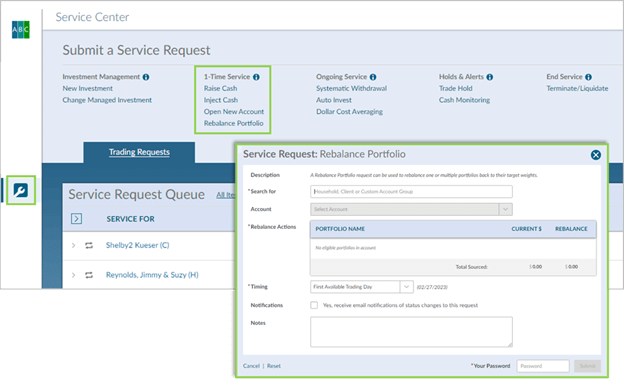Click rebalance icon in Shelby2 Kueser row
This screenshot has width=624, height=380.
(89, 246)
